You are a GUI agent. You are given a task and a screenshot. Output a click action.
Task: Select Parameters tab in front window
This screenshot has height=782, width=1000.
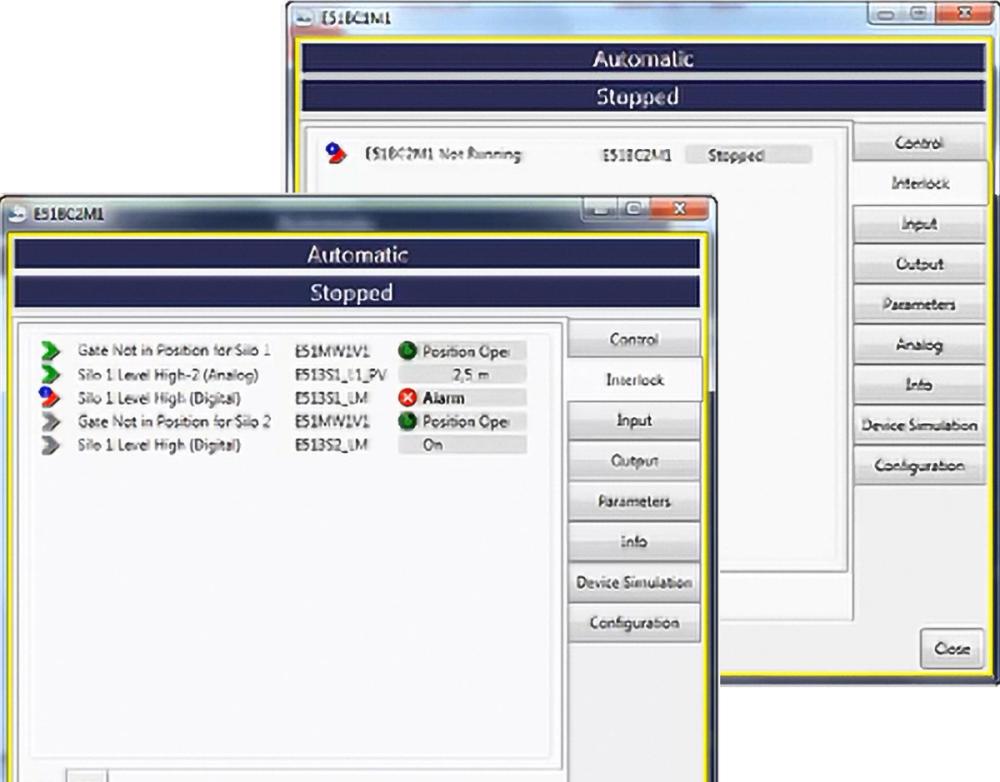pyautogui.click(x=634, y=501)
